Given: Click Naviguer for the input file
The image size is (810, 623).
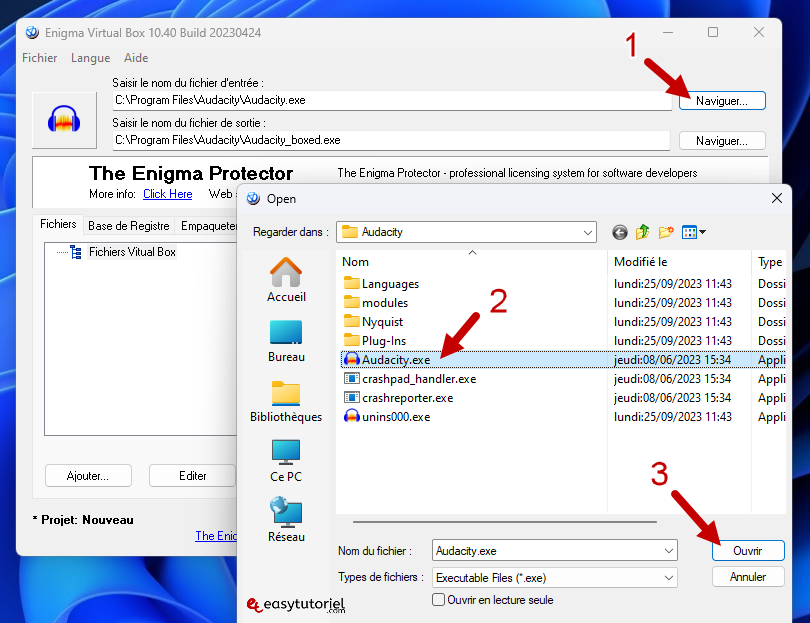Looking at the screenshot, I should point(722,101).
